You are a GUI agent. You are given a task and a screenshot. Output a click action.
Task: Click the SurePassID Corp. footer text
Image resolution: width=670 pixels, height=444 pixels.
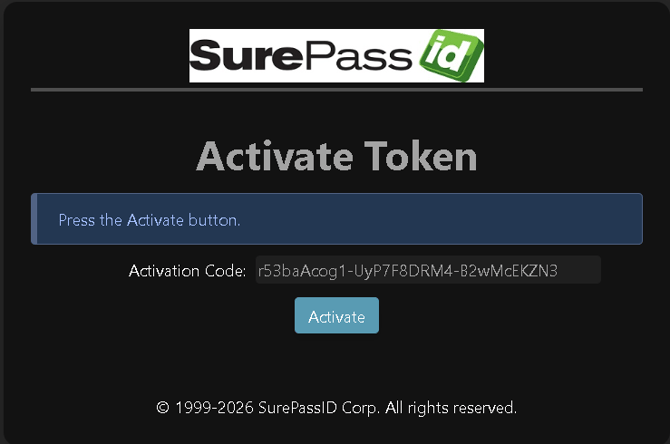[x=319, y=408]
